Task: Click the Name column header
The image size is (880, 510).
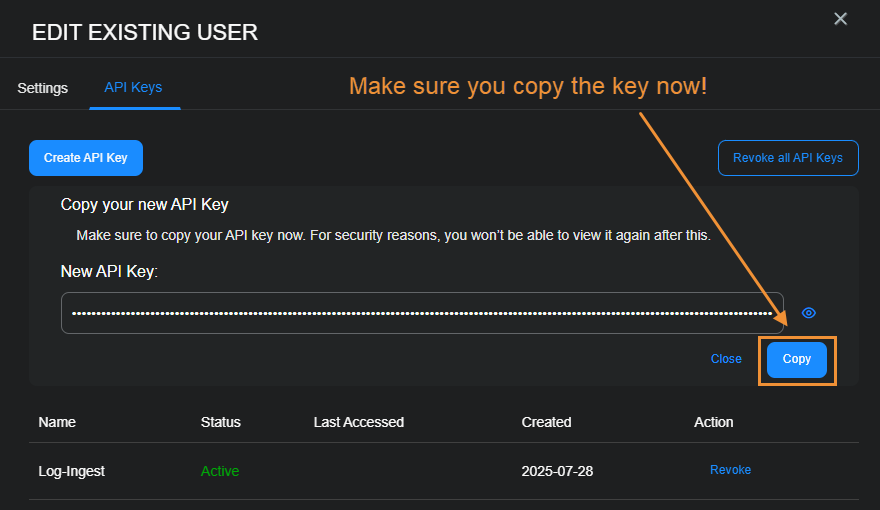Action: pyautogui.click(x=57, y=422)
